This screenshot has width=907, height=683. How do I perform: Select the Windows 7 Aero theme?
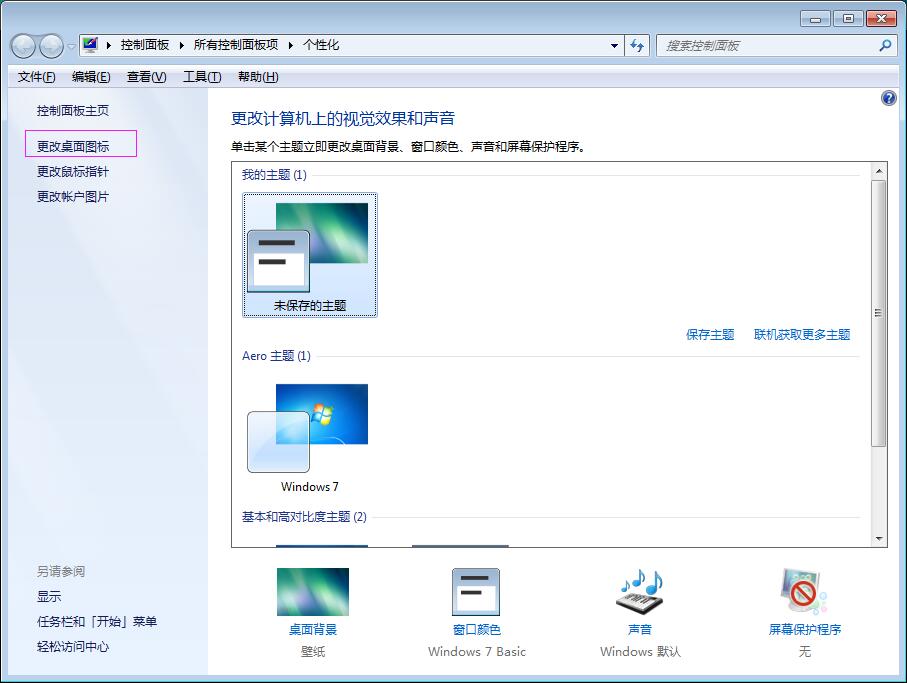click(310, 437)
